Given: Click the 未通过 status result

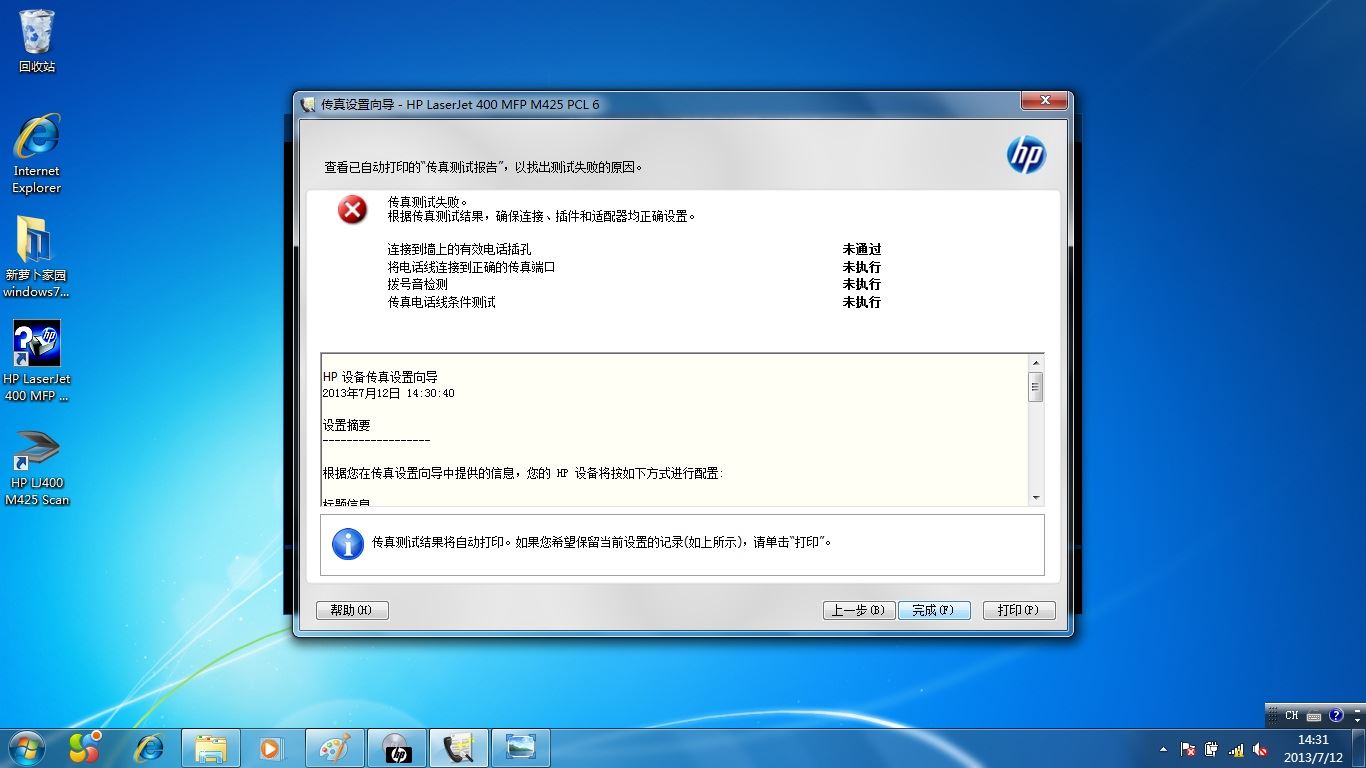Looking at the screenshot, I should coord(862,250).
